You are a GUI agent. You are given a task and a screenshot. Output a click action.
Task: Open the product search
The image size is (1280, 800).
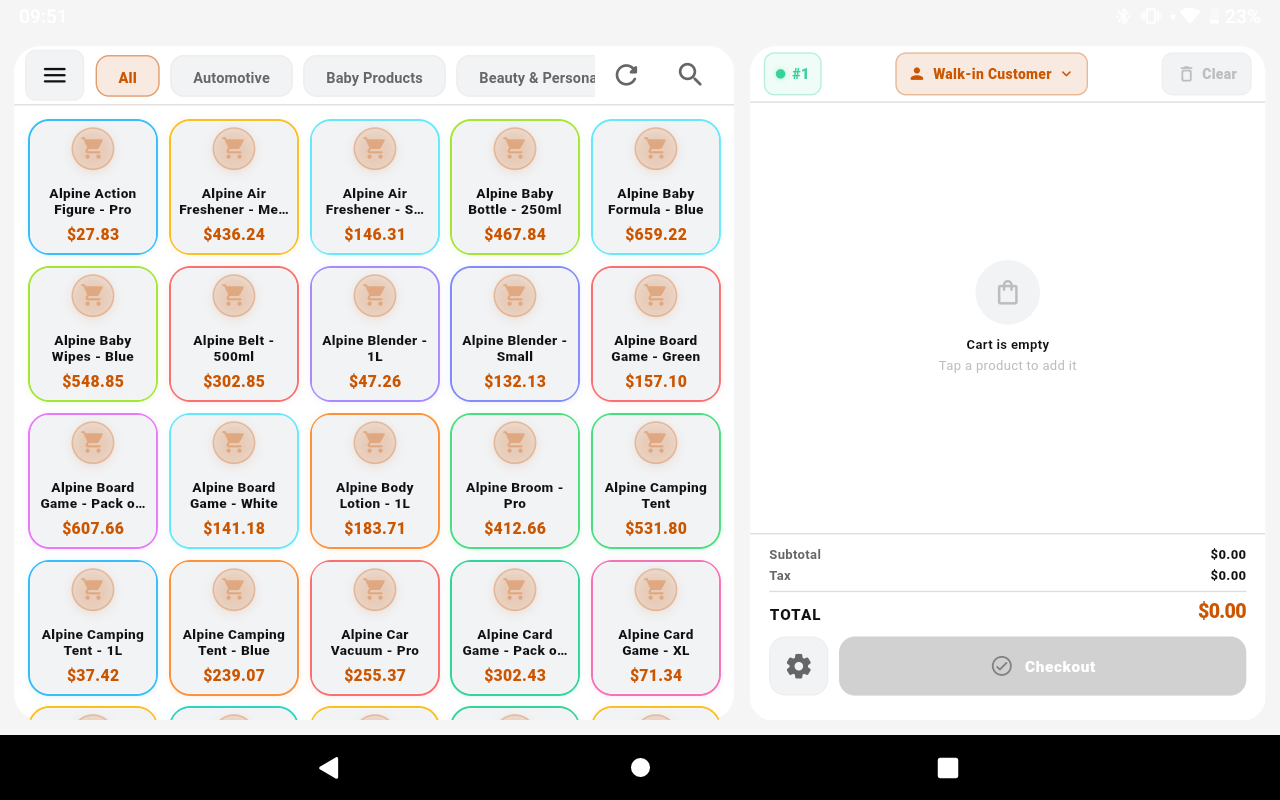pyautogui.click(x=690, y=75)
